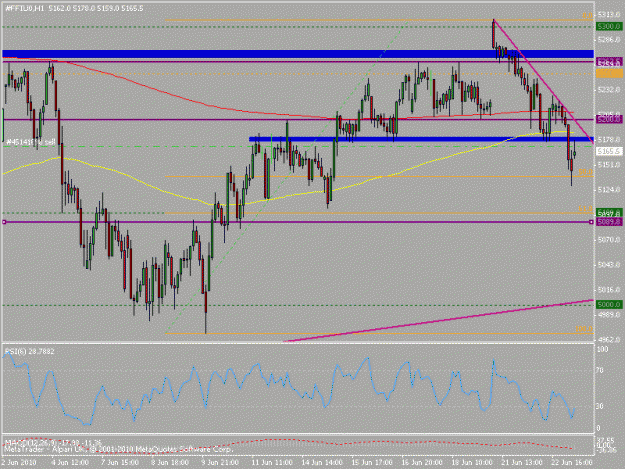Select the rising magenta trendline near 5000

pos(438,320)
